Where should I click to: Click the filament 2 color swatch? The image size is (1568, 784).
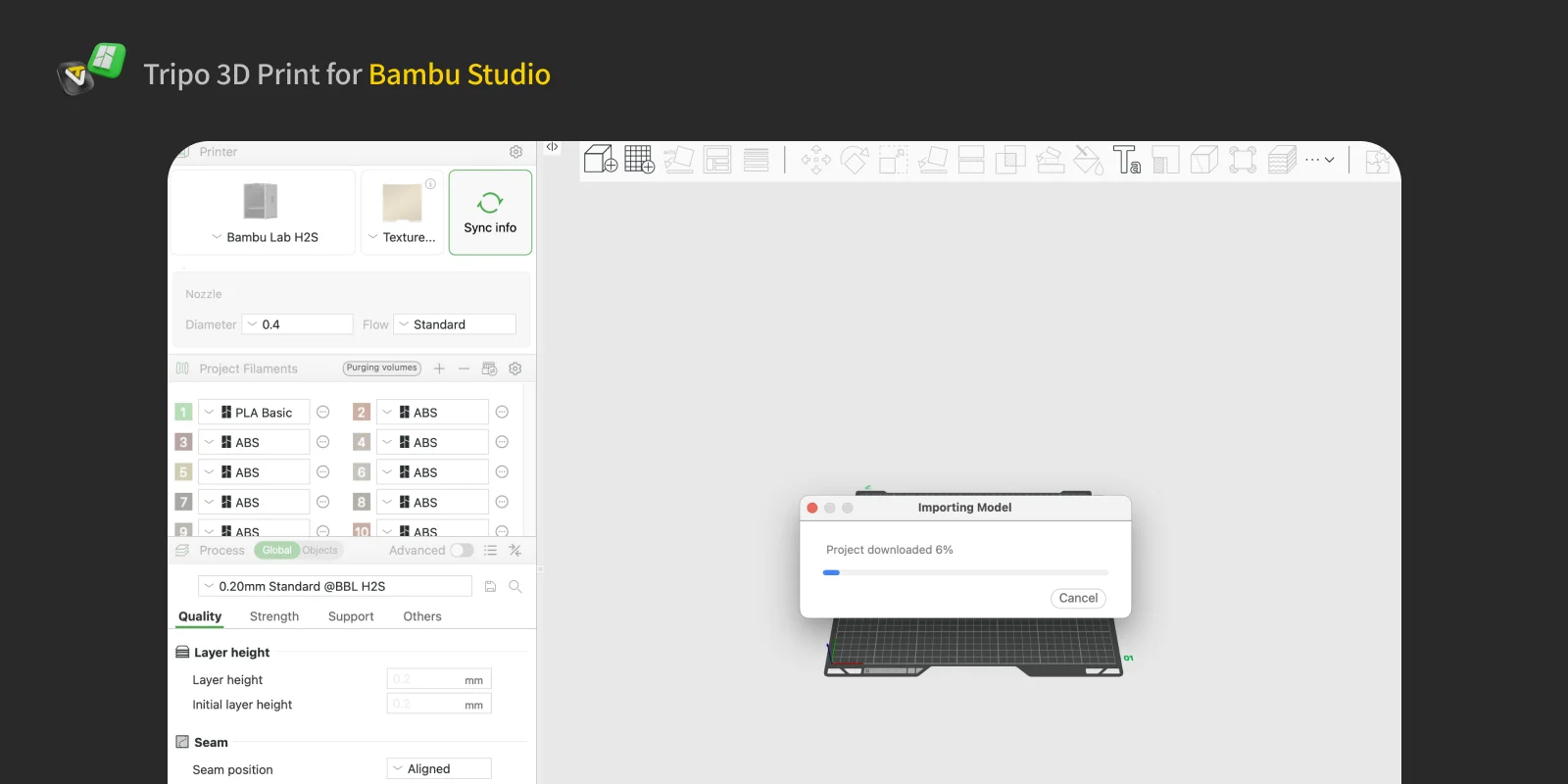pyautogui.click(x=362, y=413)
